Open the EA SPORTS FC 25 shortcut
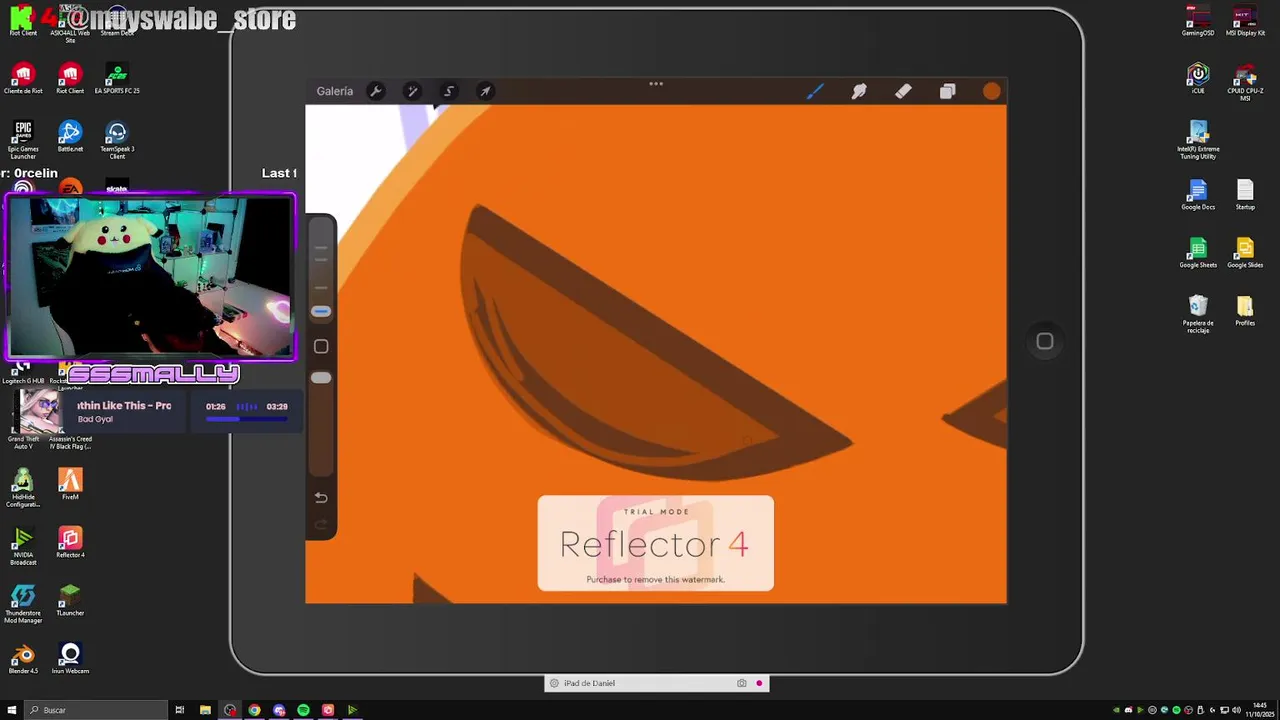Screen dimensions: 1280x720 coord(117,80)
